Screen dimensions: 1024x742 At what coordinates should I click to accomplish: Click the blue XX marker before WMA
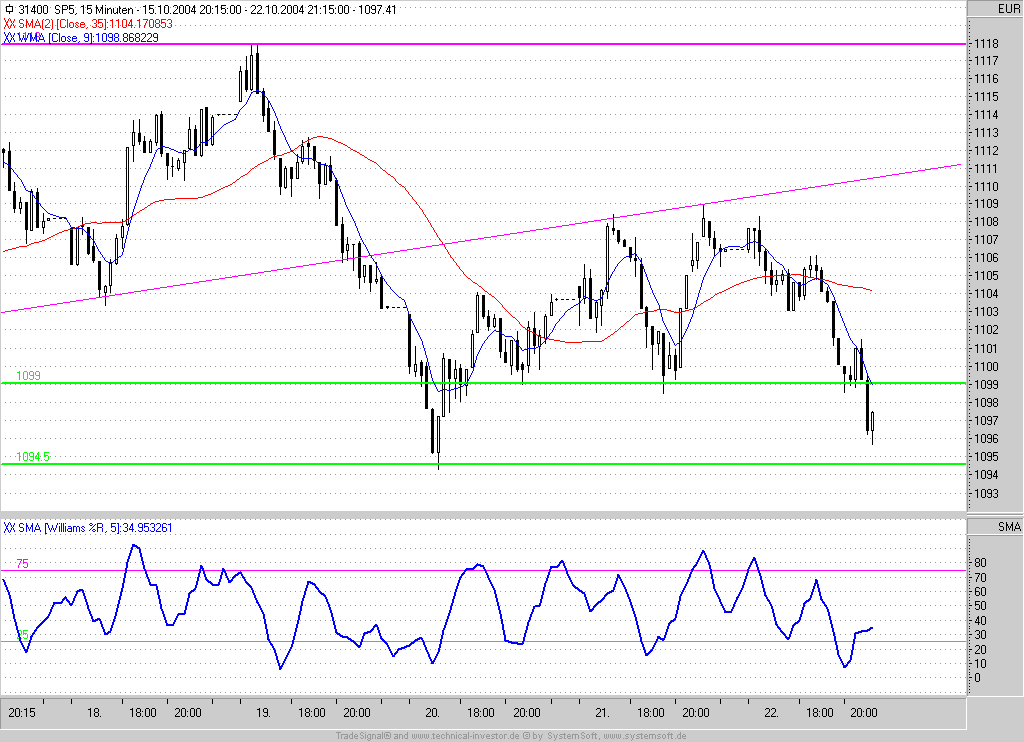pos(9,37)
